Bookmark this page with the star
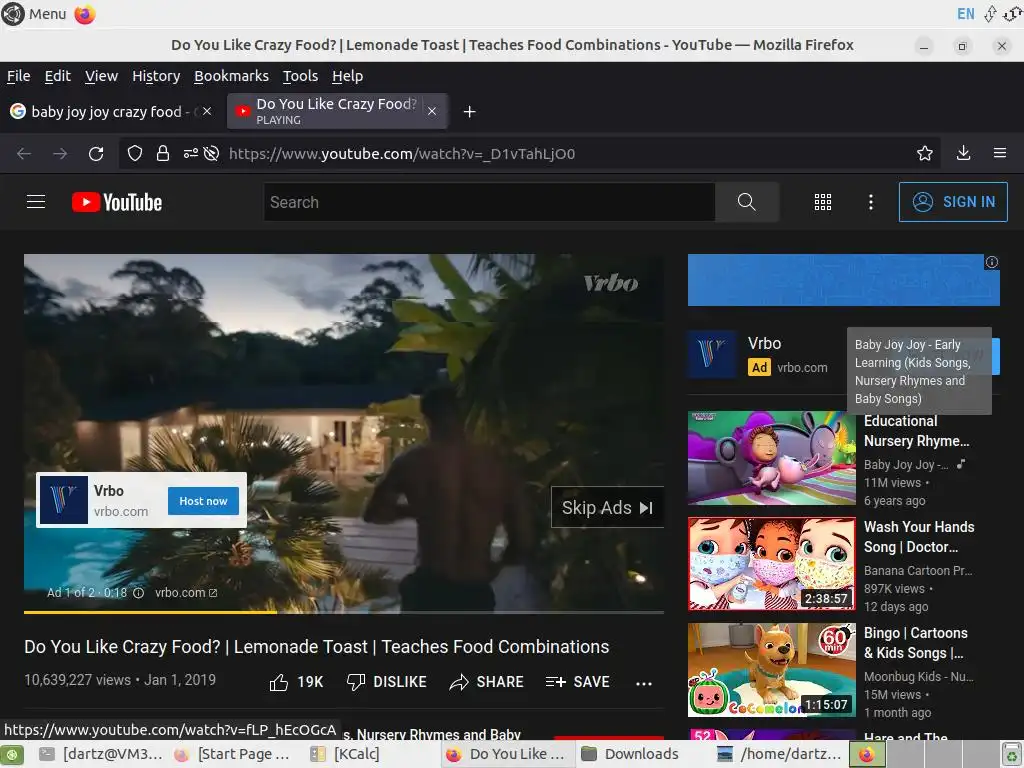The image size is (1024, 768). (925, 153)
